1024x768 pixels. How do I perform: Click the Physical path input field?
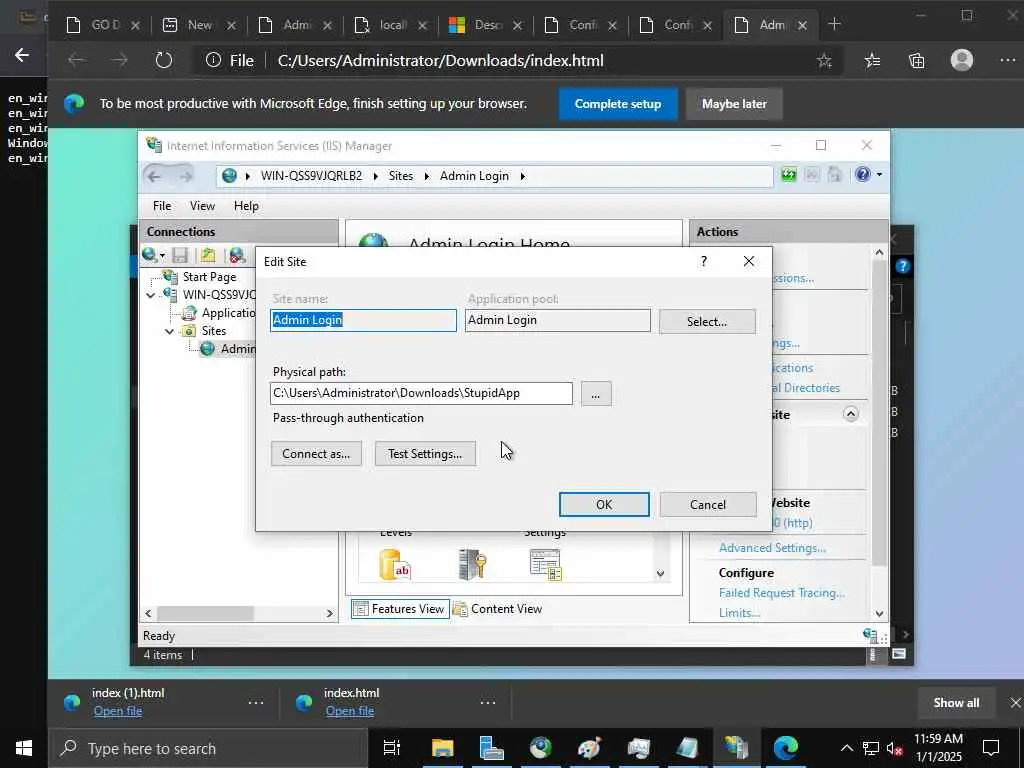pyautogui.click(x=421, y=393)
